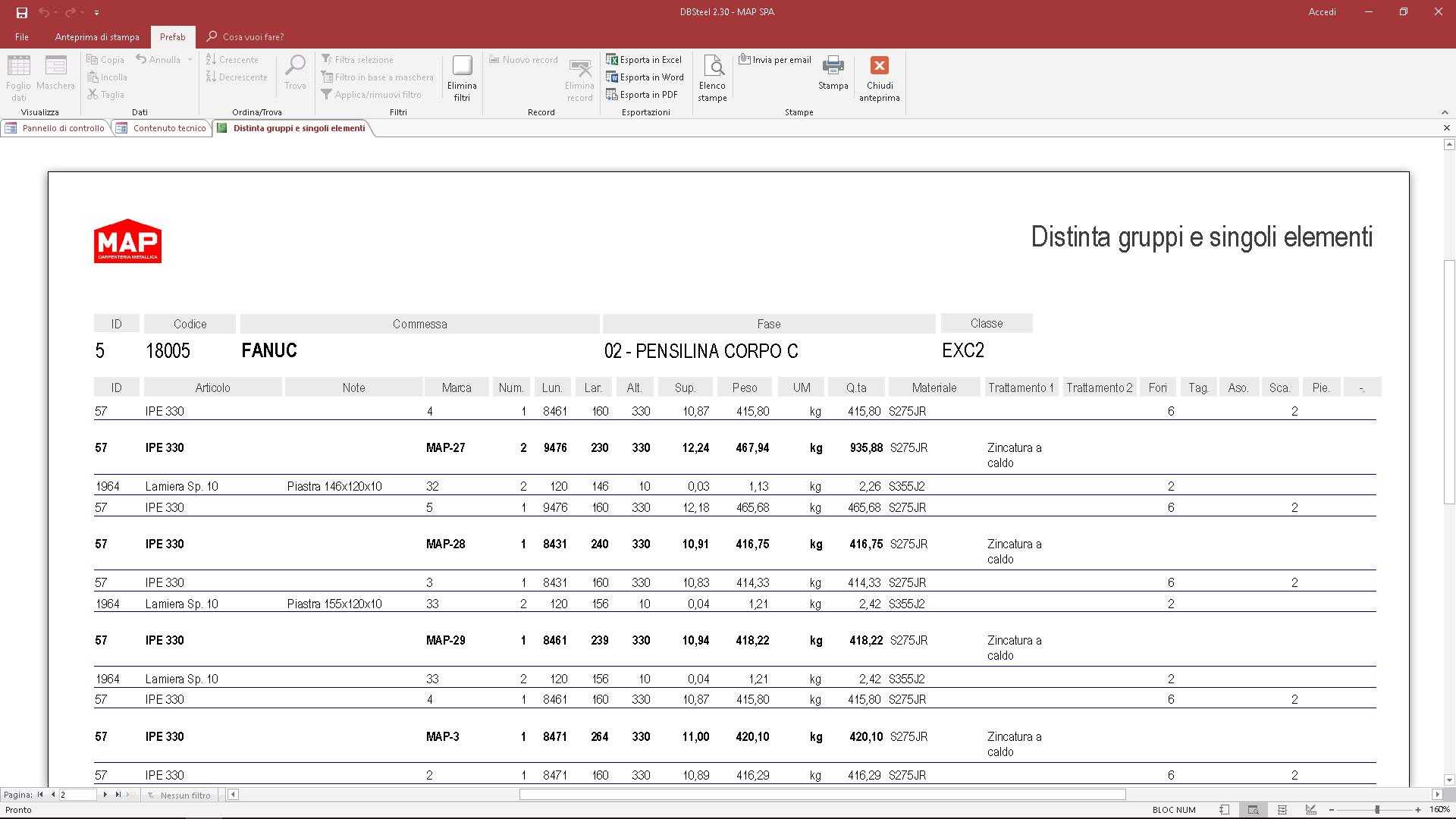Screen dimensions: 1456x819
Task: Go to last page in page navigator
Action: pos(118,795)
